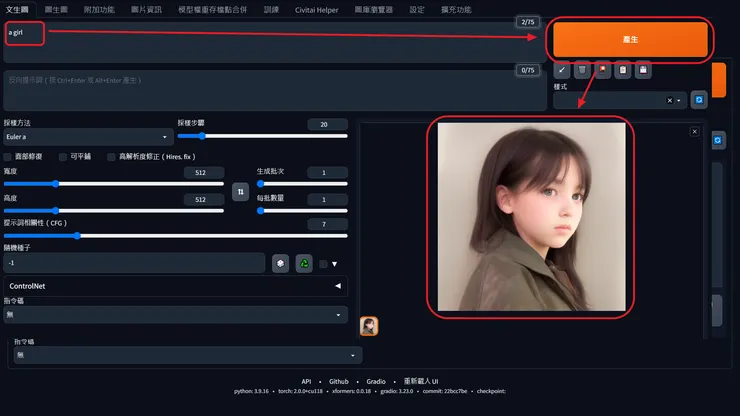Adjust the CFG scale slider
This screenshot has height=416, width=740.
pyautogui.click(x=176, y=236)
